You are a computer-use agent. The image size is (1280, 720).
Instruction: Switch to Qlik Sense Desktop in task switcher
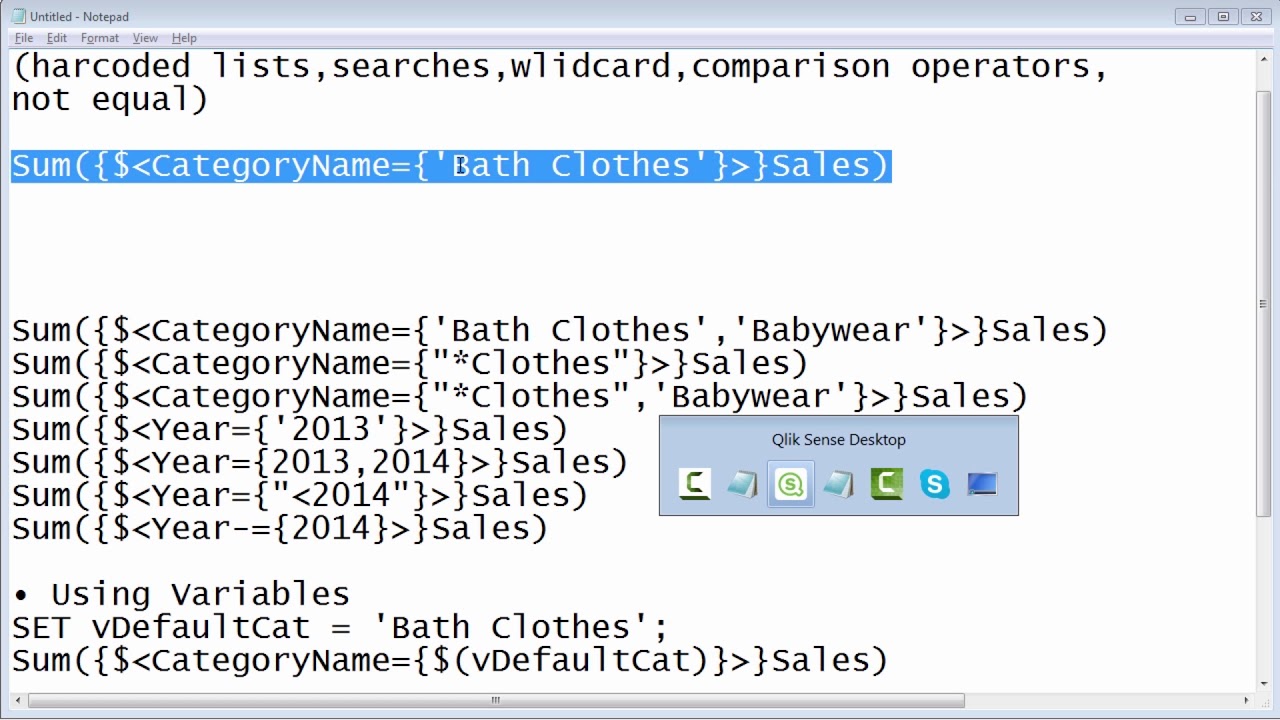[x=791, y=485]
